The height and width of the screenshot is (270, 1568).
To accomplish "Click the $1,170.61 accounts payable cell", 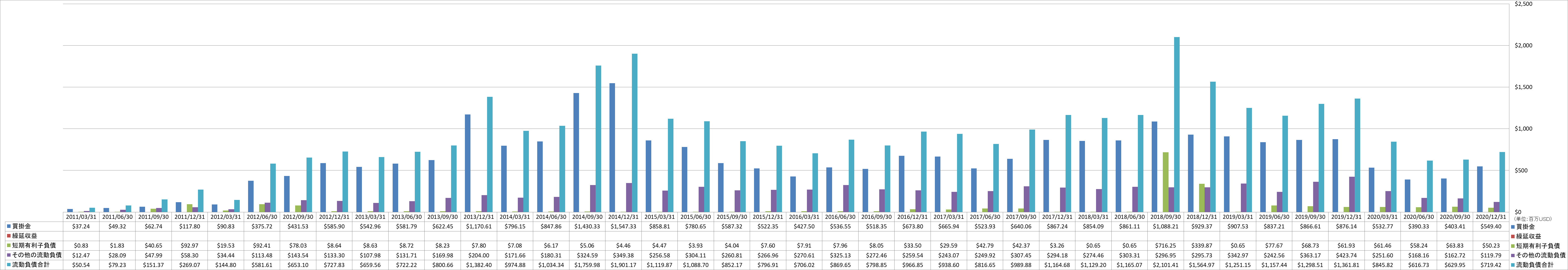I will (479, 226).
